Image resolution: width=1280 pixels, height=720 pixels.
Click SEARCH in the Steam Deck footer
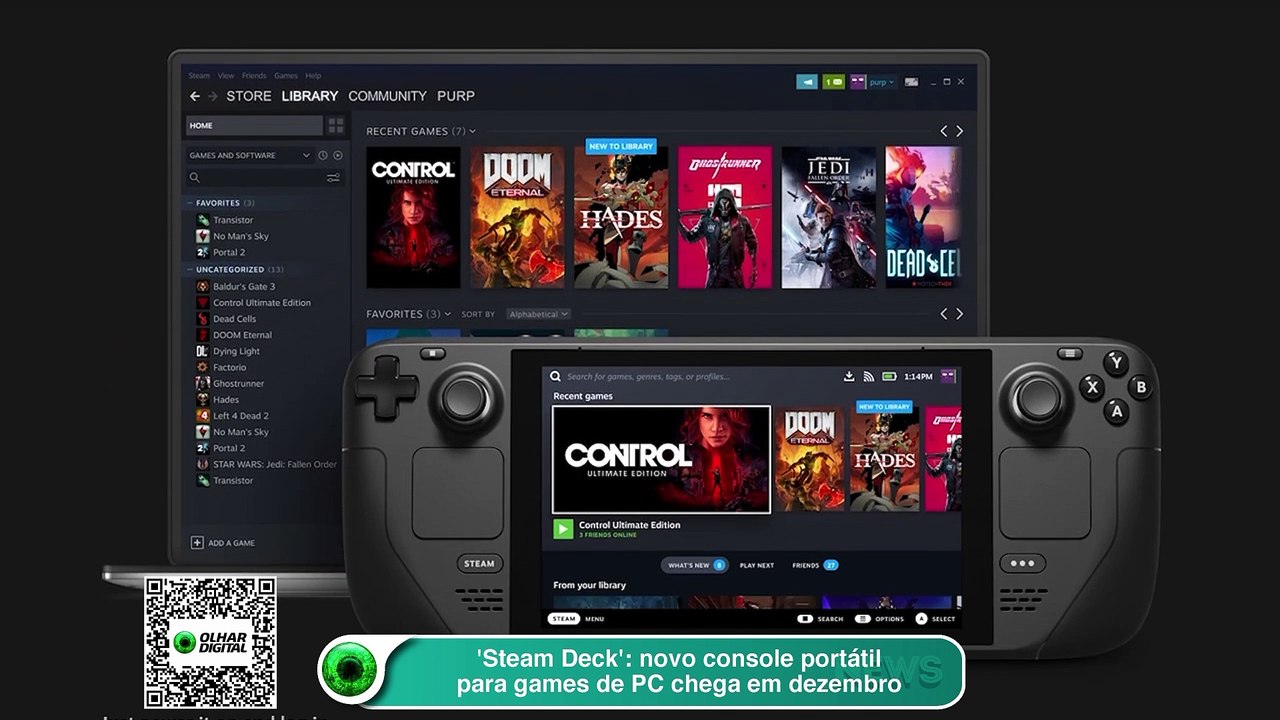click(x=820, y=619)
